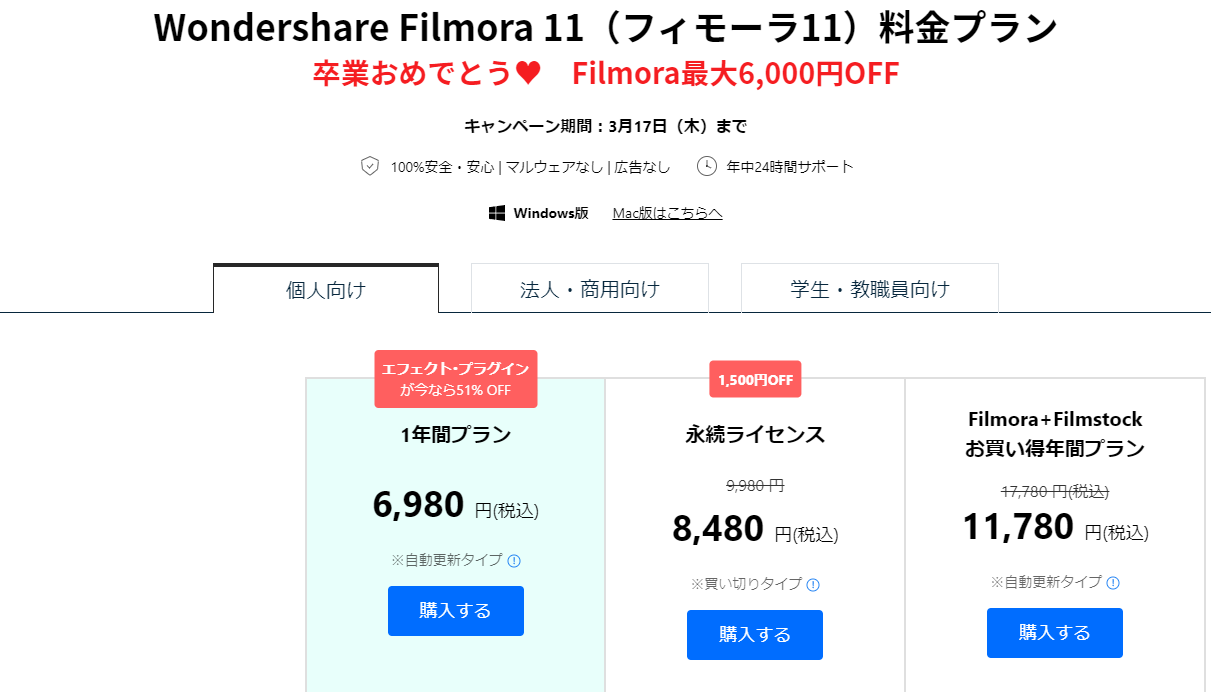
Task: Click the Windows版 label
Action: coord(551,213)
